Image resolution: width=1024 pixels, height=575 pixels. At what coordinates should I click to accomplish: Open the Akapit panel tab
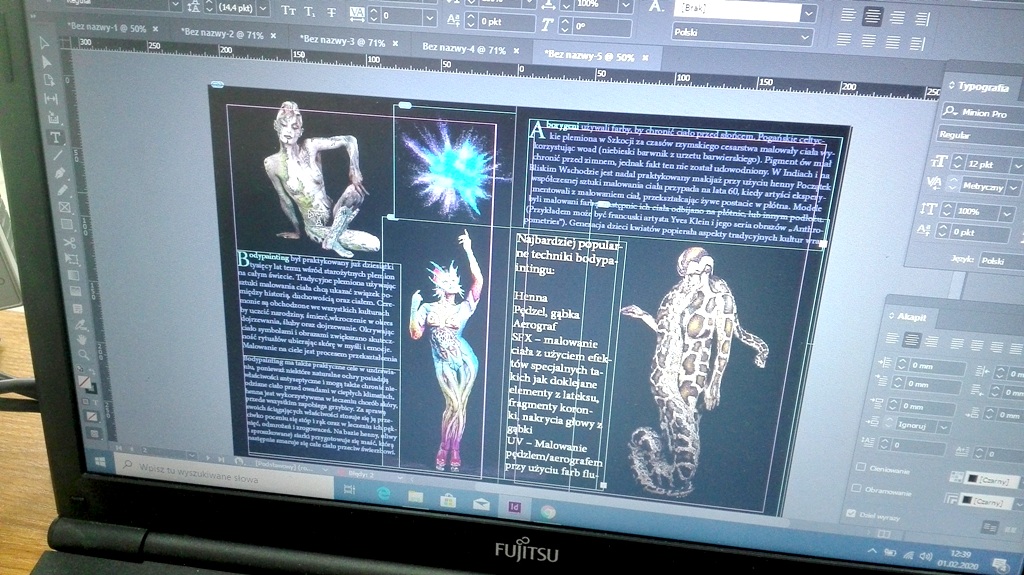click(911, 317)
